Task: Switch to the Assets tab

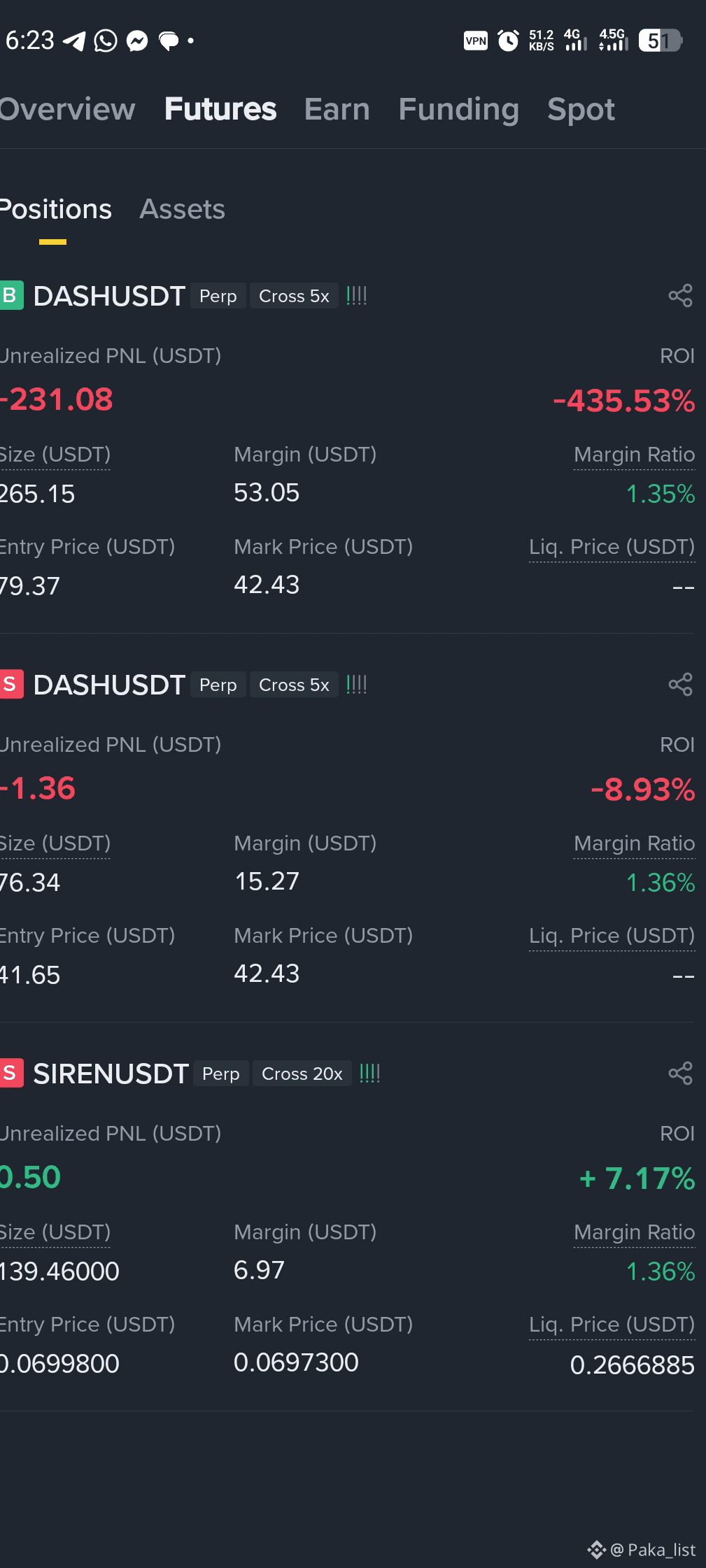Action: pyautogui.click(x=182, y=209)
